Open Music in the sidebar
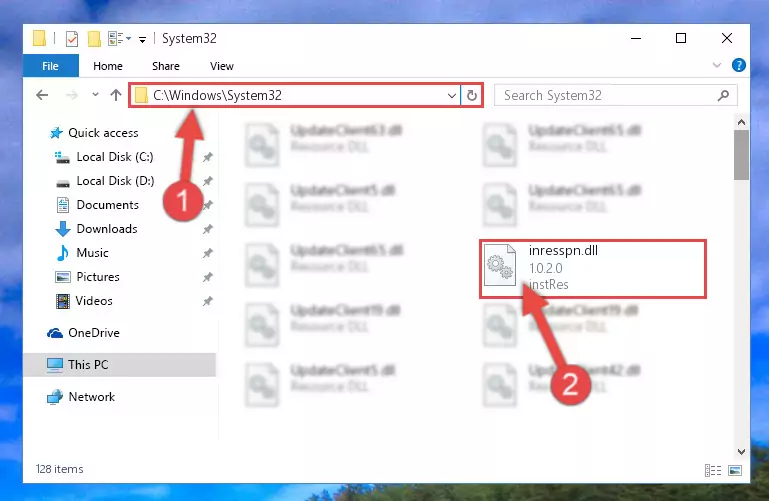The width and height of the screenshot is (769, 501). [92, 253]
